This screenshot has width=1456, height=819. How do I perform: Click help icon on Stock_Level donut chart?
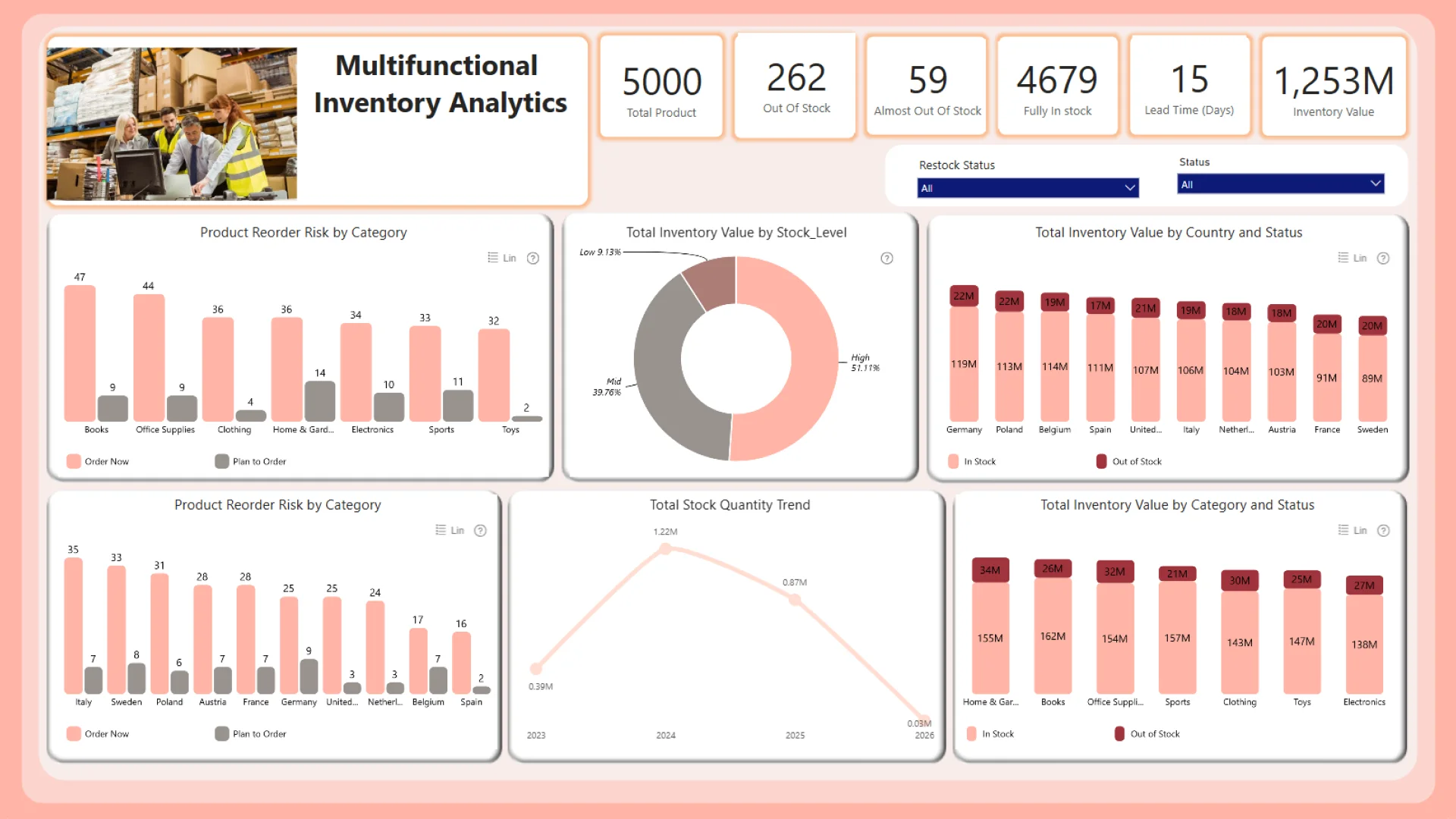tap(886, 259)
